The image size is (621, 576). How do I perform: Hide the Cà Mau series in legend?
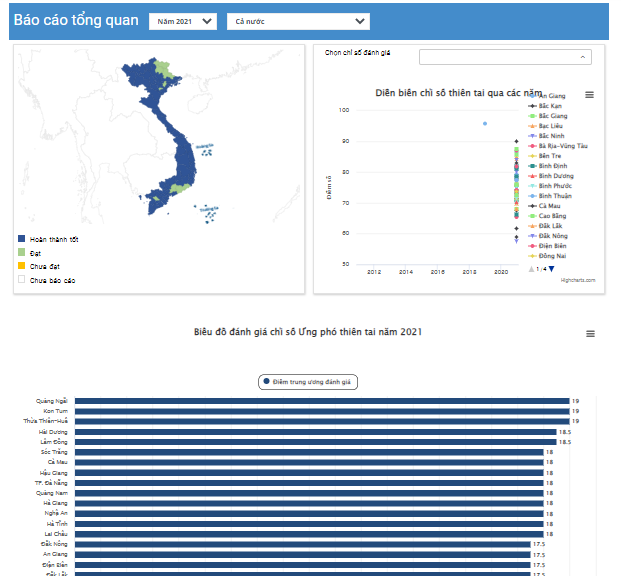point(549,206)
